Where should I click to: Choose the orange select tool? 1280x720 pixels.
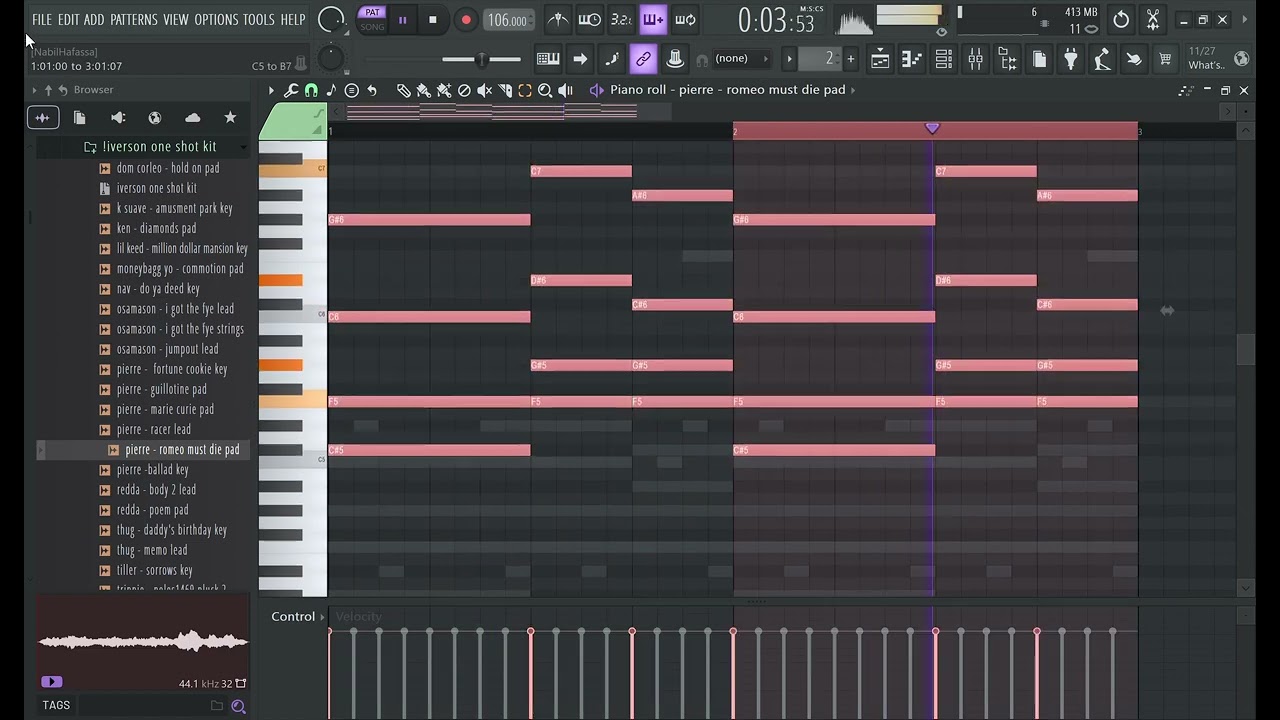(x=525, y=90)
